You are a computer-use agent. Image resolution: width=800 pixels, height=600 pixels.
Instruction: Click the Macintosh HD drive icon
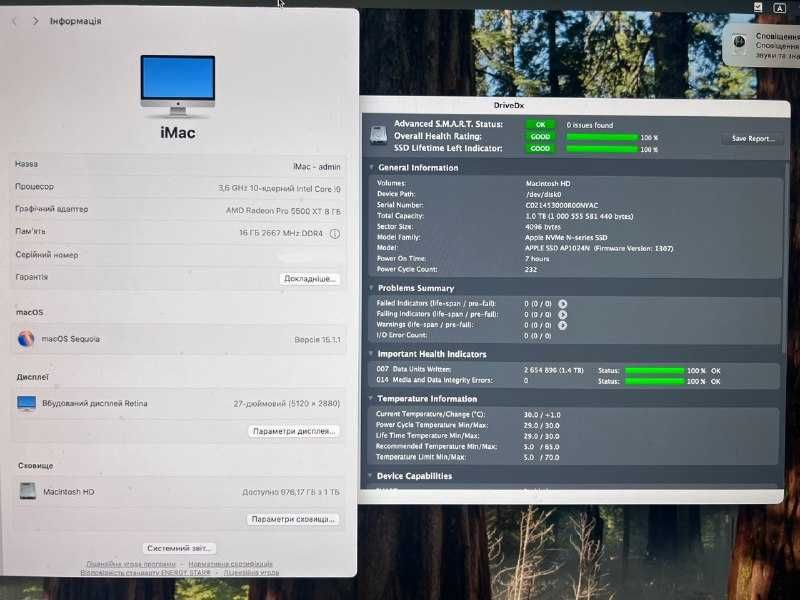coord(28,491)
